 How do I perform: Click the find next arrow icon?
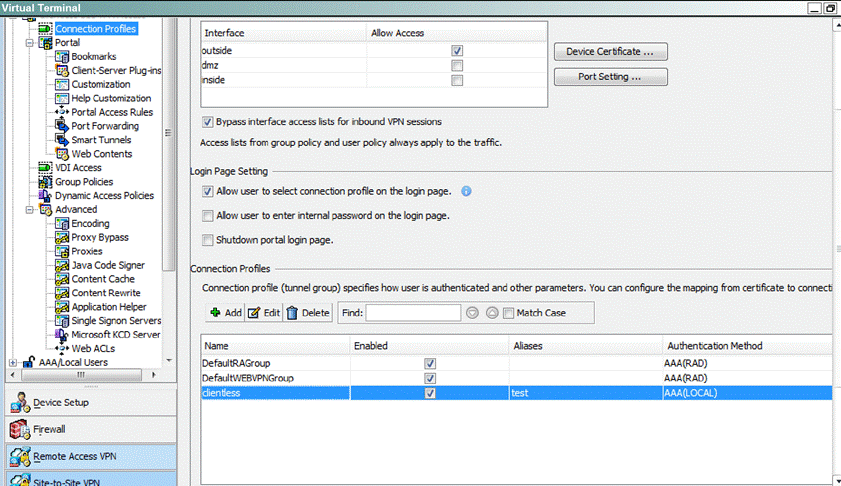[492, 313]
